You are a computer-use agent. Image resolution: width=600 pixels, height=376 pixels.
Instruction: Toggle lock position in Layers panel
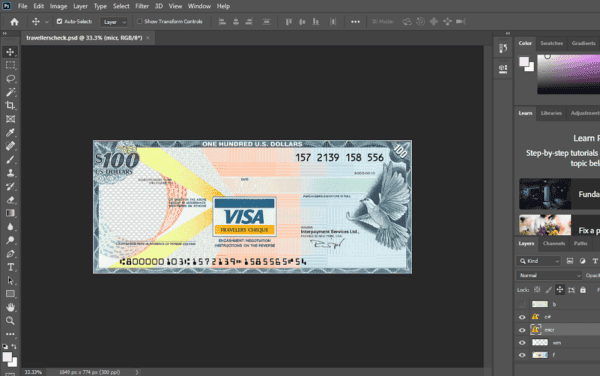pos(560,290)
